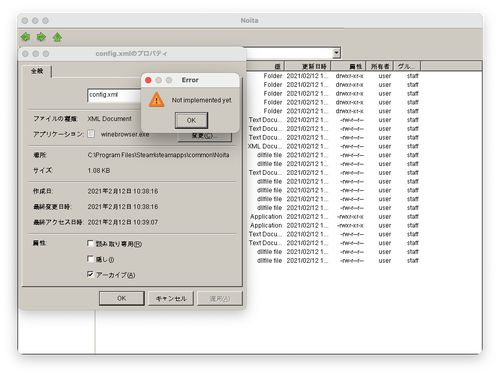This screenshot has height=376, width=500.
Task: Click into the config.xml filename field
Action: pos(114,95)
